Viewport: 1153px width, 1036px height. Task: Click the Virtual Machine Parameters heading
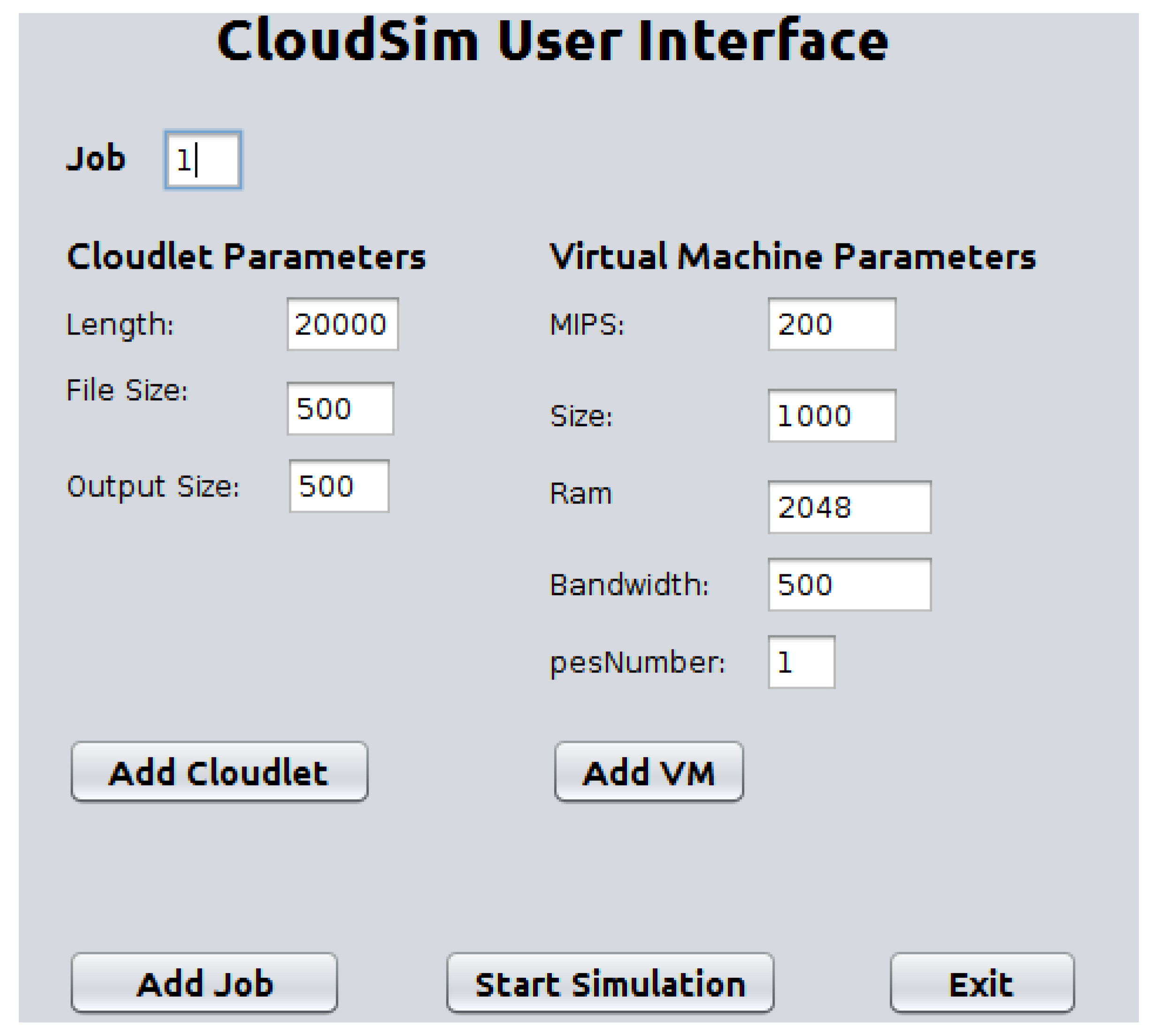pyautogui.click(x=792, y=256)
